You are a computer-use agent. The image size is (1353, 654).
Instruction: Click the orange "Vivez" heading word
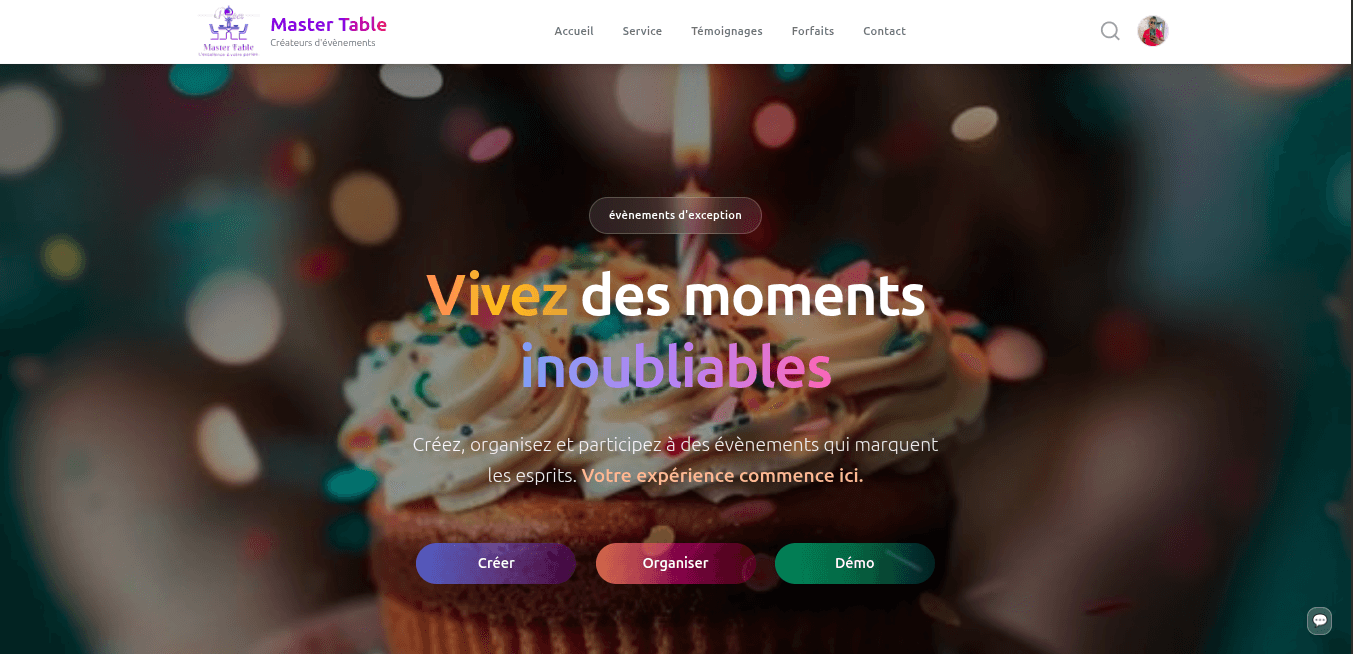pyautogui.click(x=497, y=294)
